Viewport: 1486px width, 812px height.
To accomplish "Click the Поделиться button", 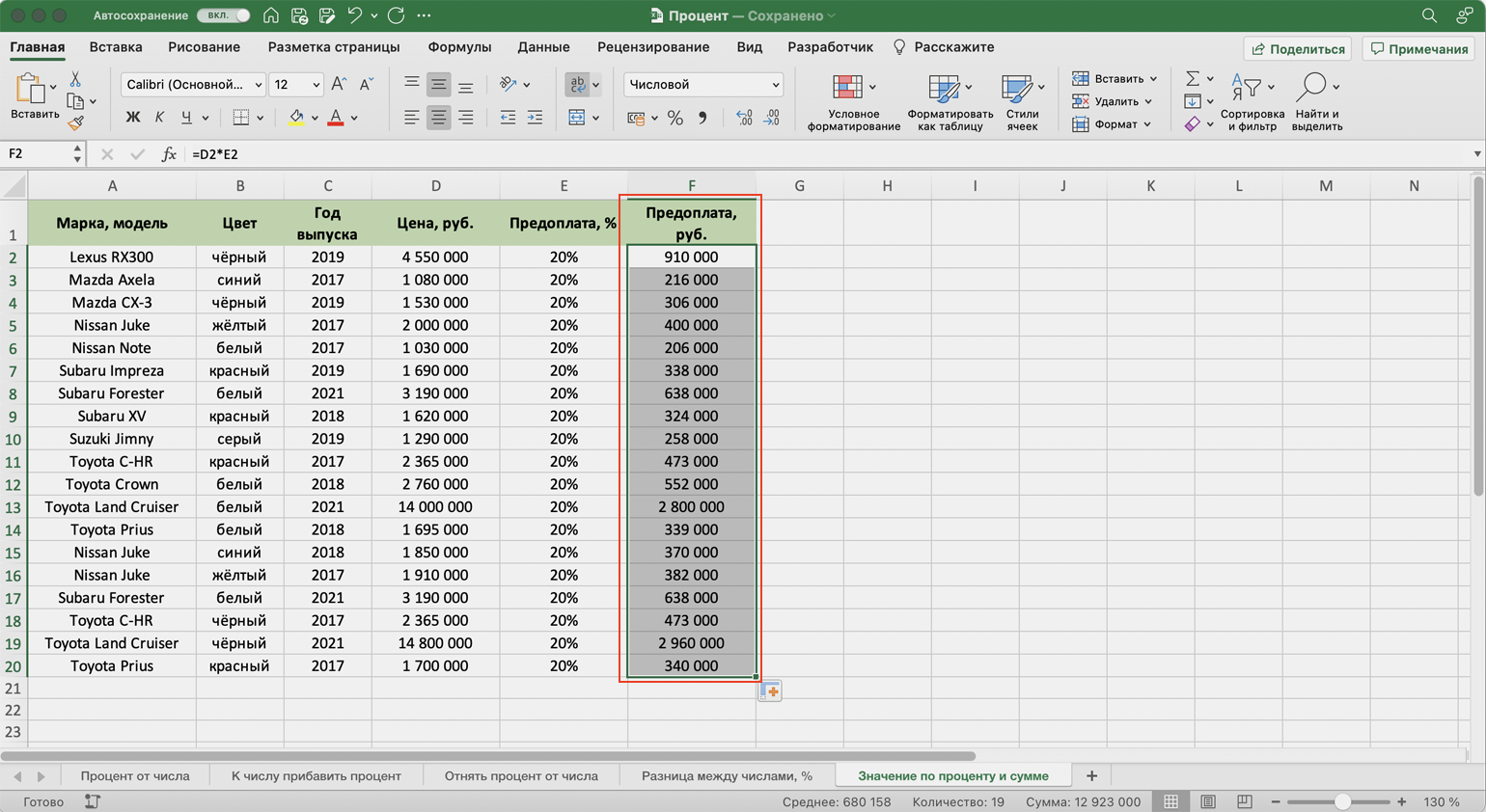I will pyautogui.click(x=1298, y=49).
